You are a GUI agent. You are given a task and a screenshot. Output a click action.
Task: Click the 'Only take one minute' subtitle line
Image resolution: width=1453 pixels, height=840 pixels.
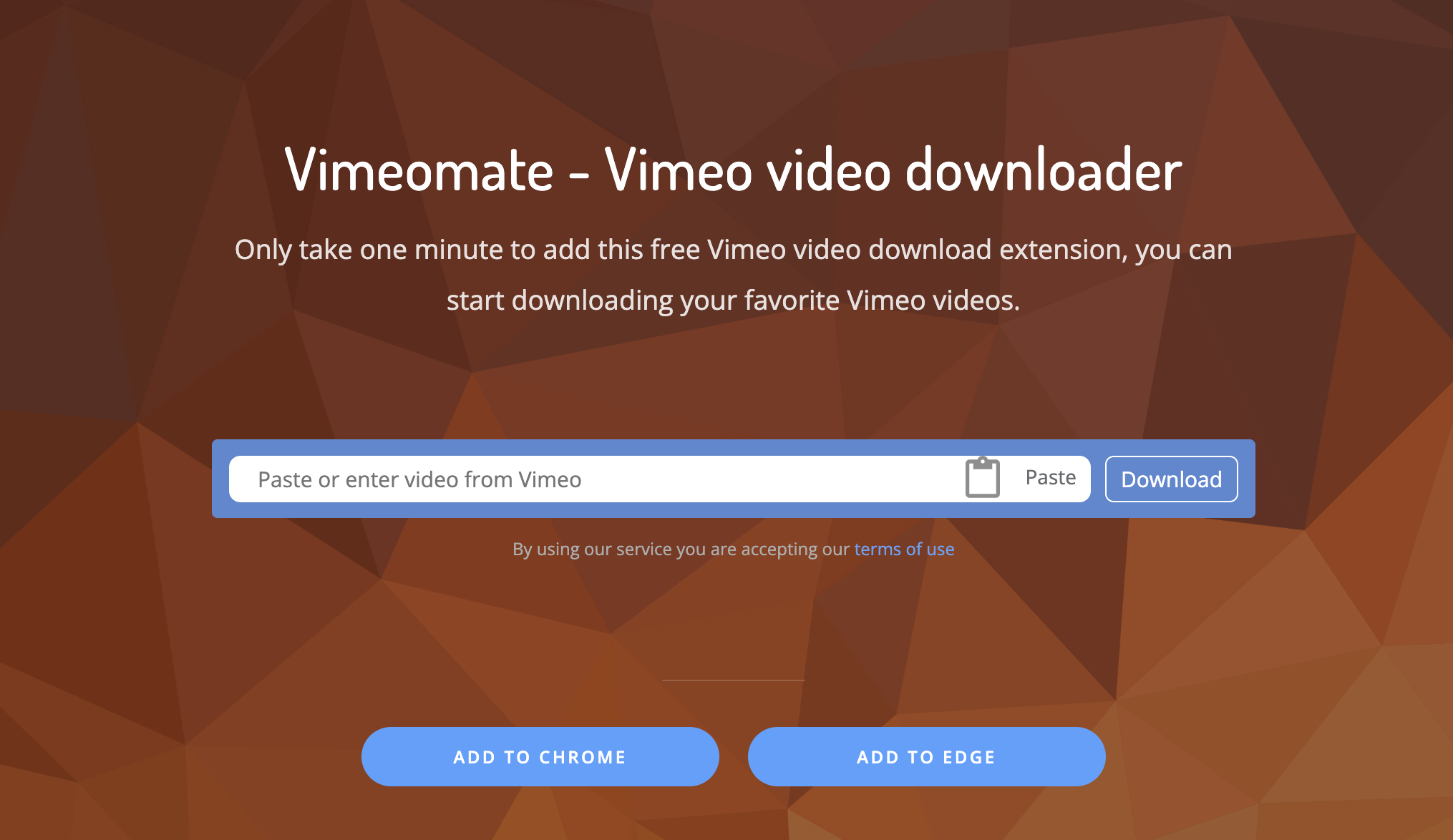tap(733, 250)
